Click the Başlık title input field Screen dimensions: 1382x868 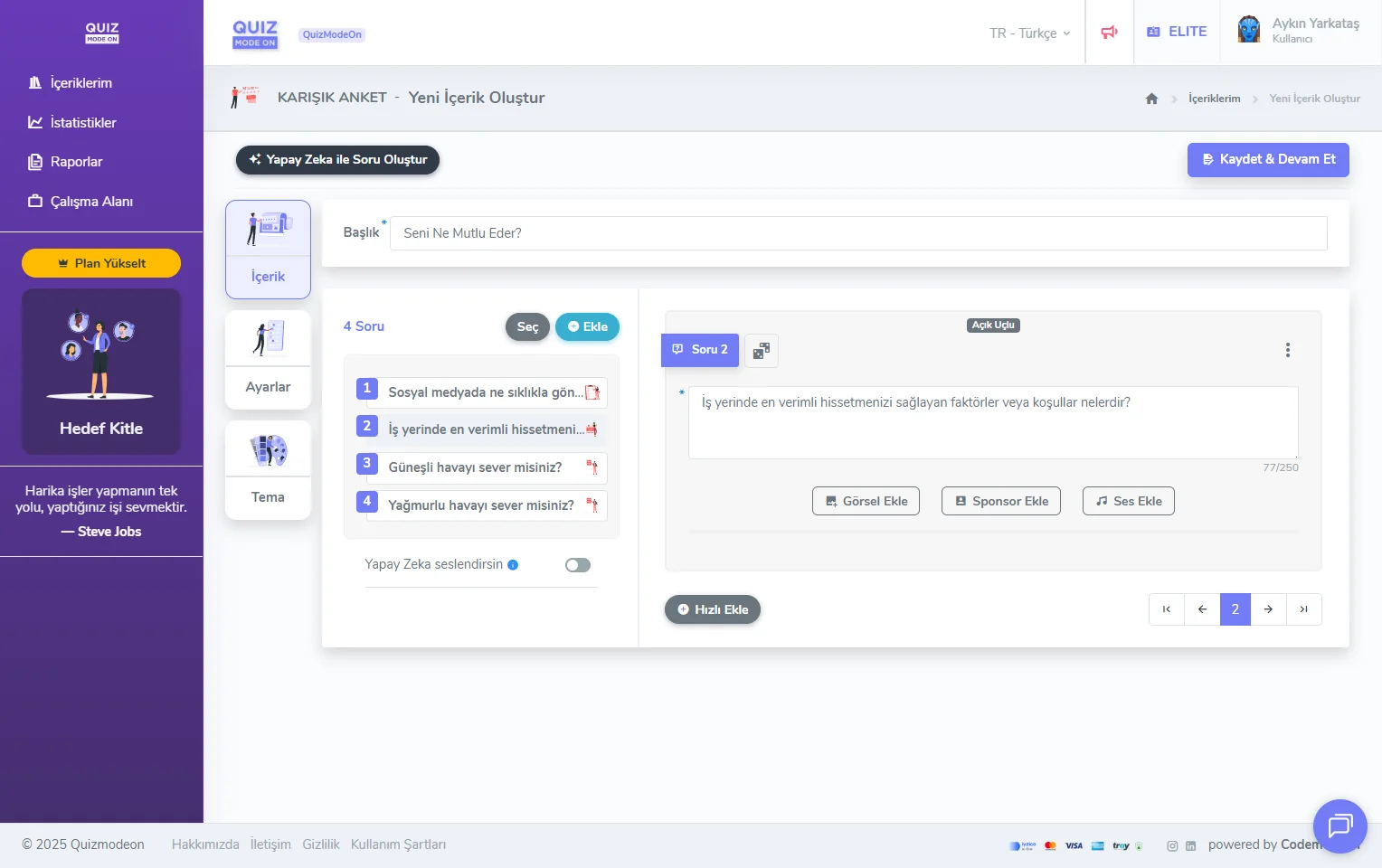point(857,233)
